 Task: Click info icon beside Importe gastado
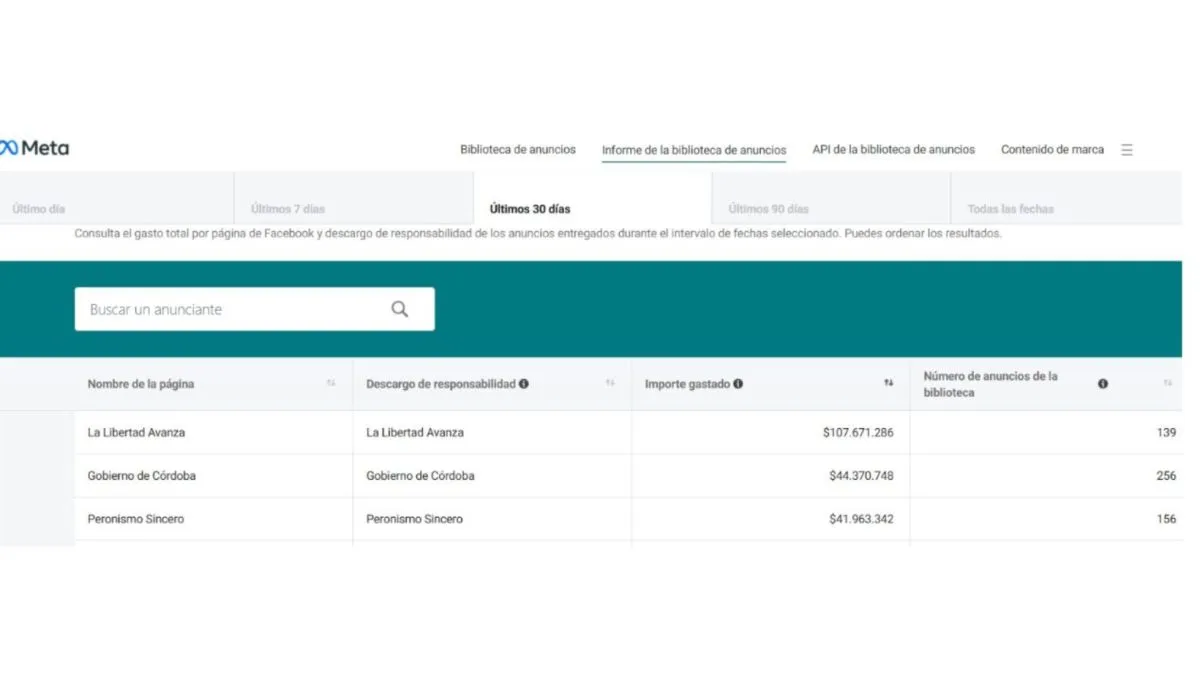[738, 384]
